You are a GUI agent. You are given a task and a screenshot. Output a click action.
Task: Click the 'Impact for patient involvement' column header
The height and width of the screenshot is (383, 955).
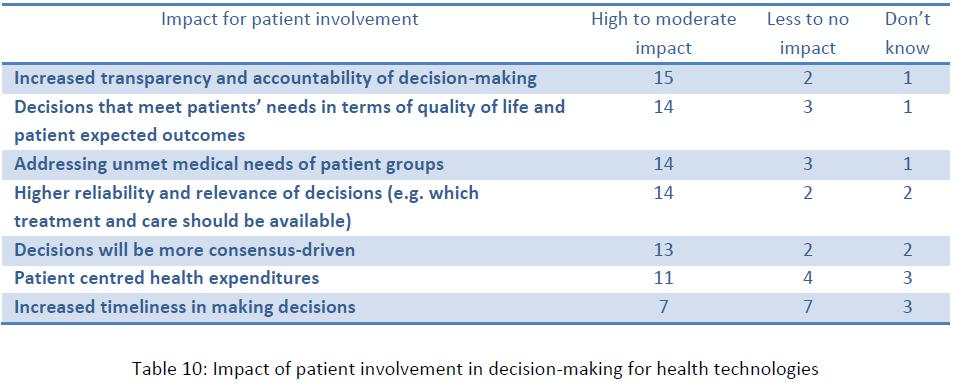pos(289,19)
